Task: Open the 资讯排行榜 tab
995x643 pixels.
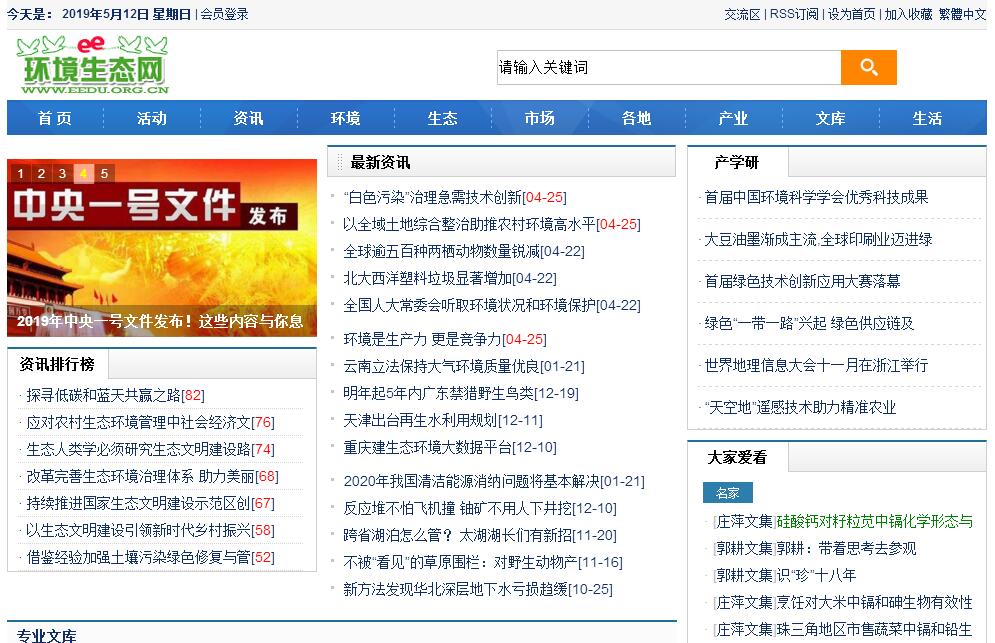Action: point(57,363)
